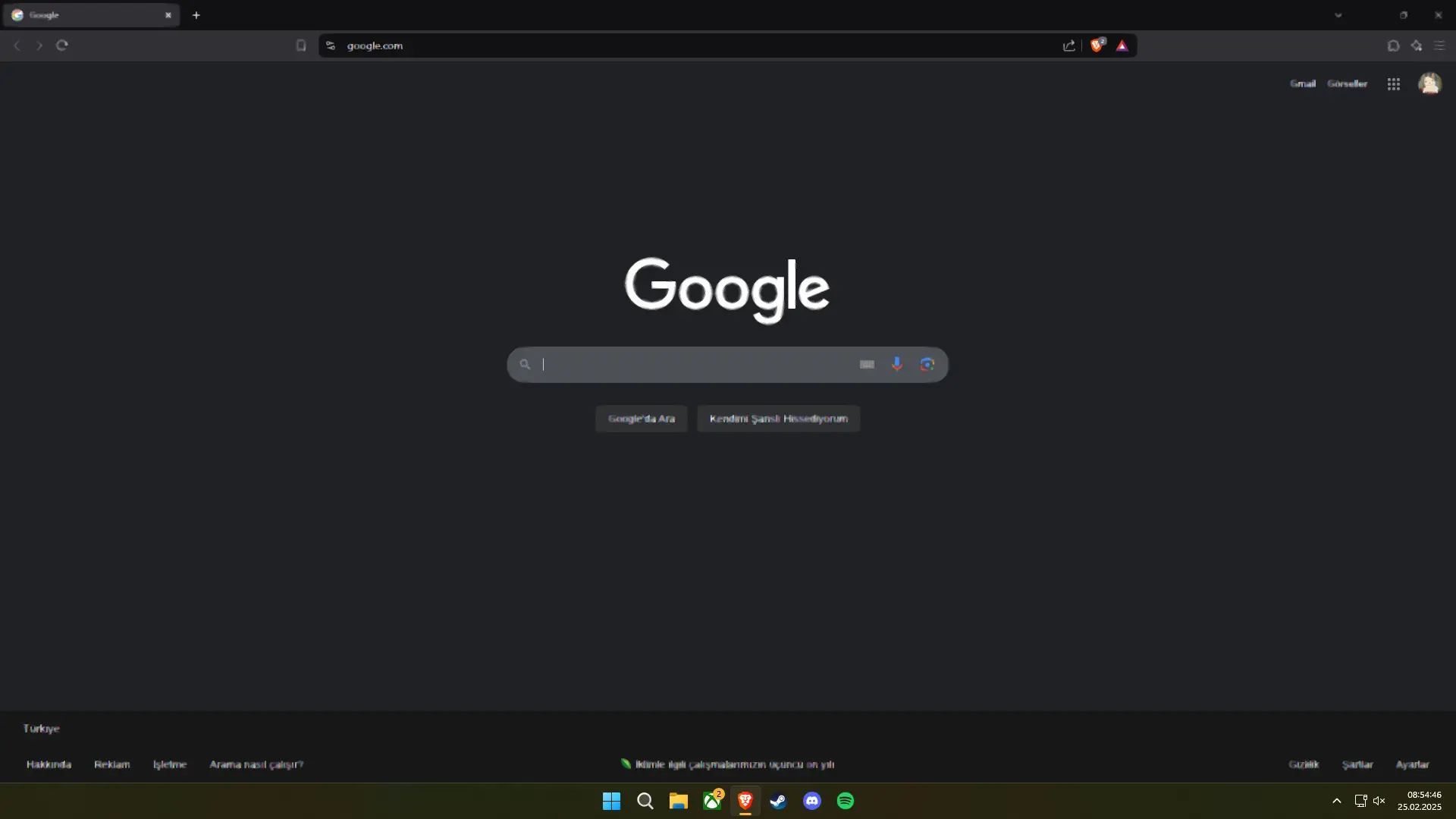Viewport: 1456px width, 819px height.
Task: Open File Explorer from taskbar
Action: click(x=679, y=801)
